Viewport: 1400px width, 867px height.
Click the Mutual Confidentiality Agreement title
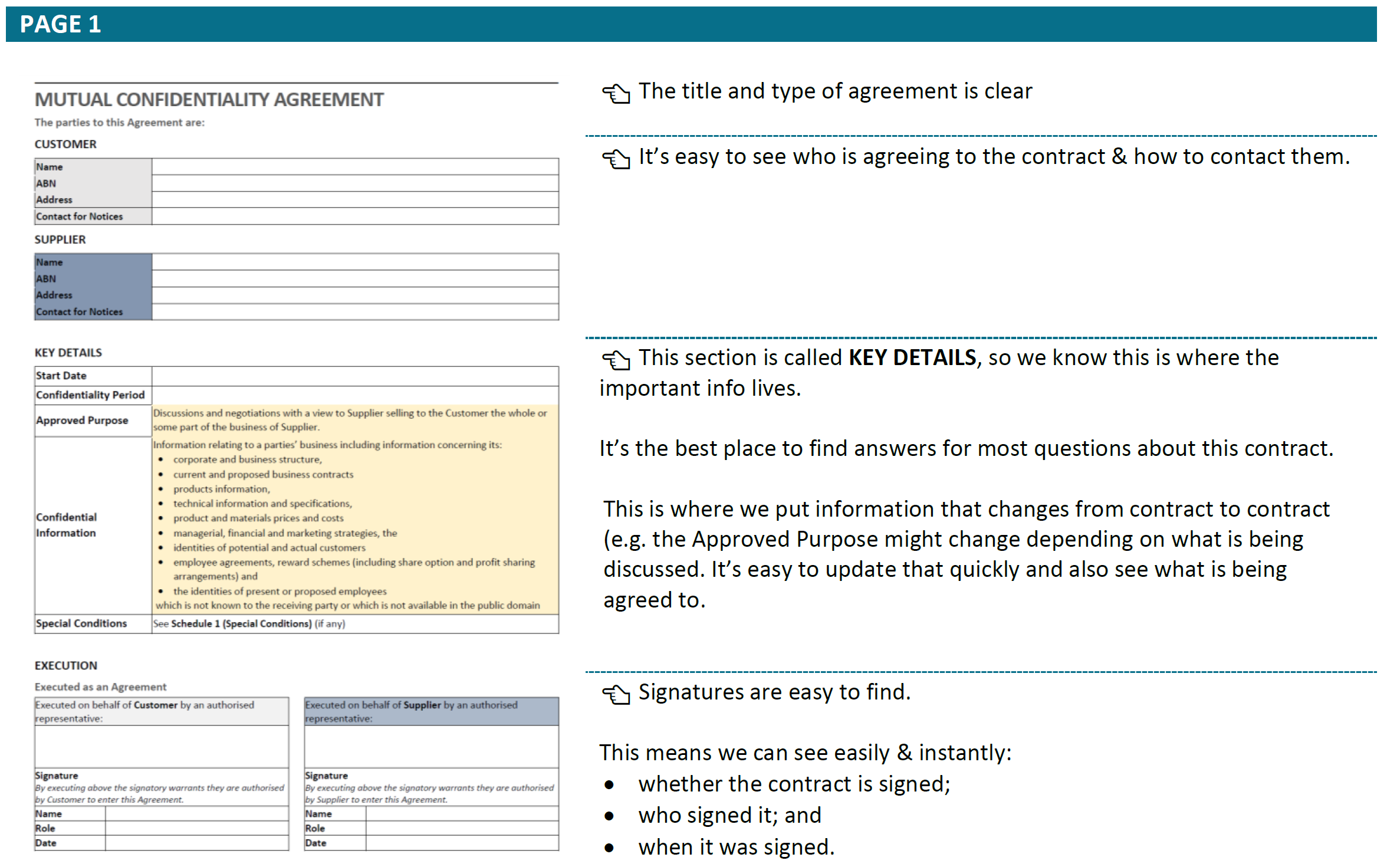pos(209,100)
